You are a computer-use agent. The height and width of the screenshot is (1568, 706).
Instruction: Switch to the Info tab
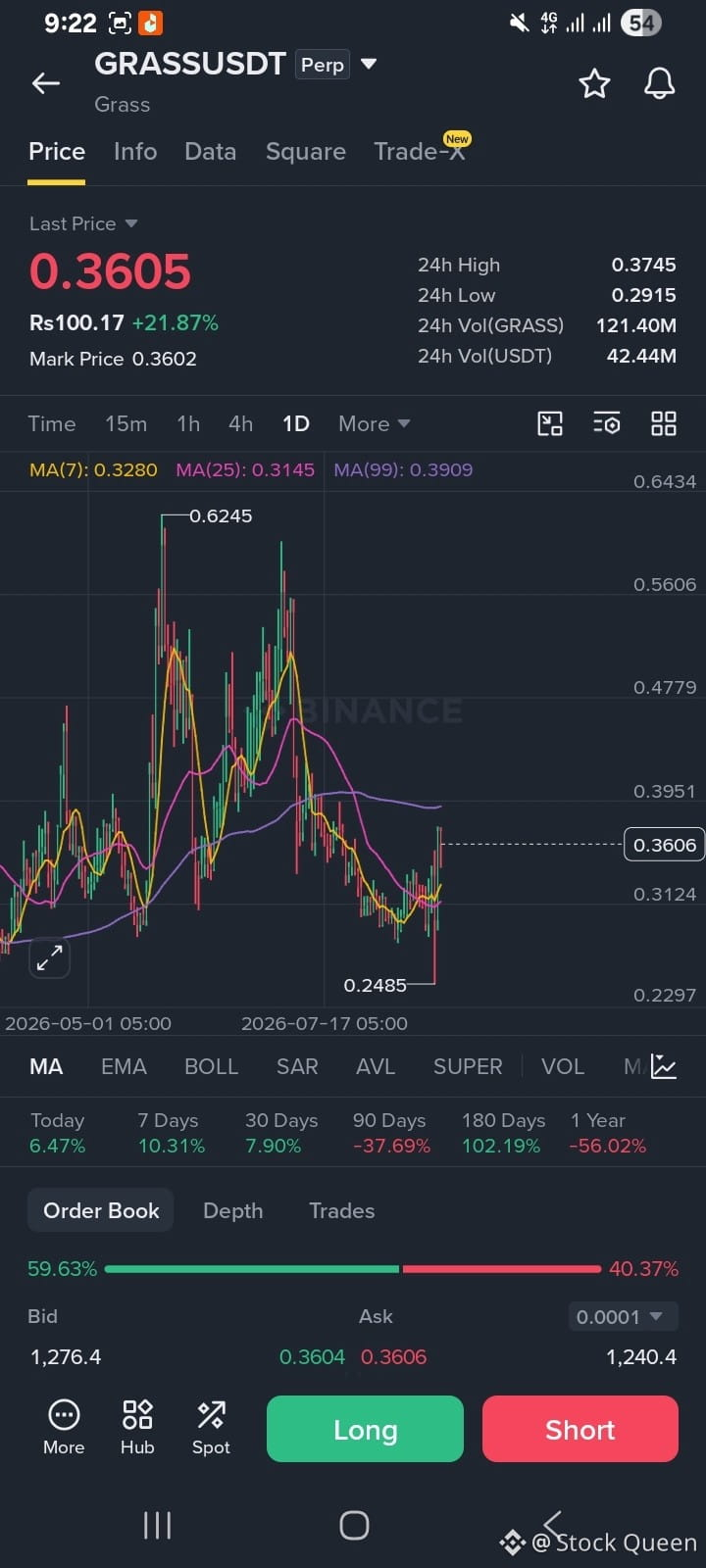point(135,151)
